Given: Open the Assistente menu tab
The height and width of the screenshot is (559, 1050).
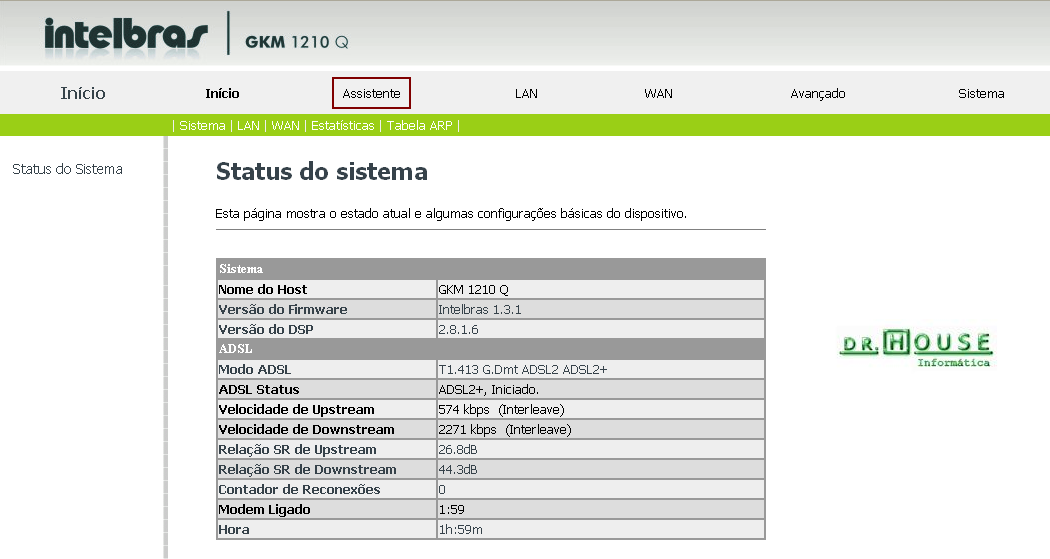Looking at the screenshot, I should click(371, 93).
